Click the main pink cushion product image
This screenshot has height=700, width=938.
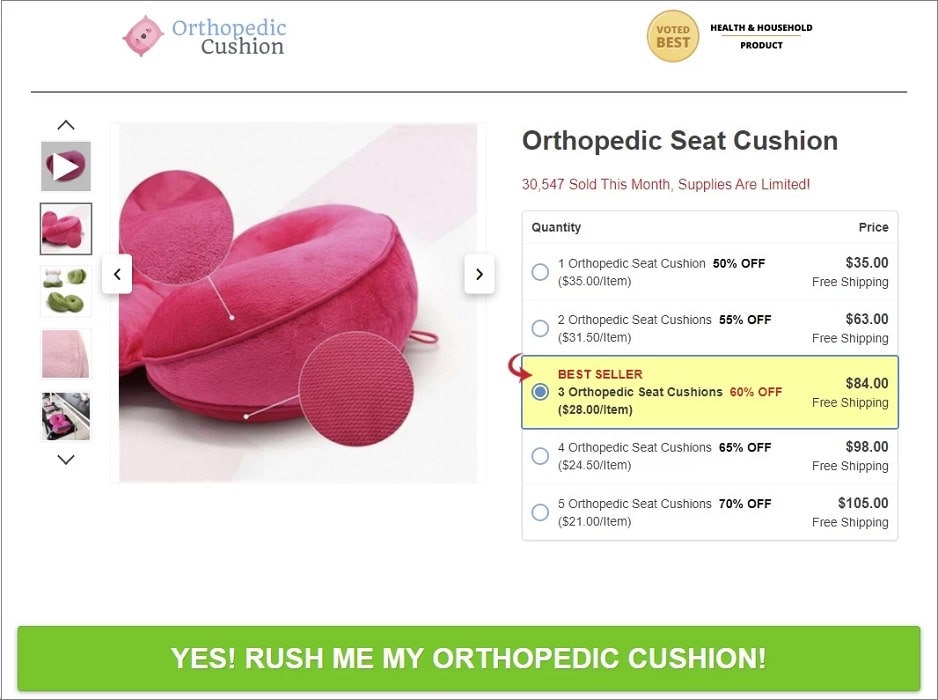click(298, 302)
